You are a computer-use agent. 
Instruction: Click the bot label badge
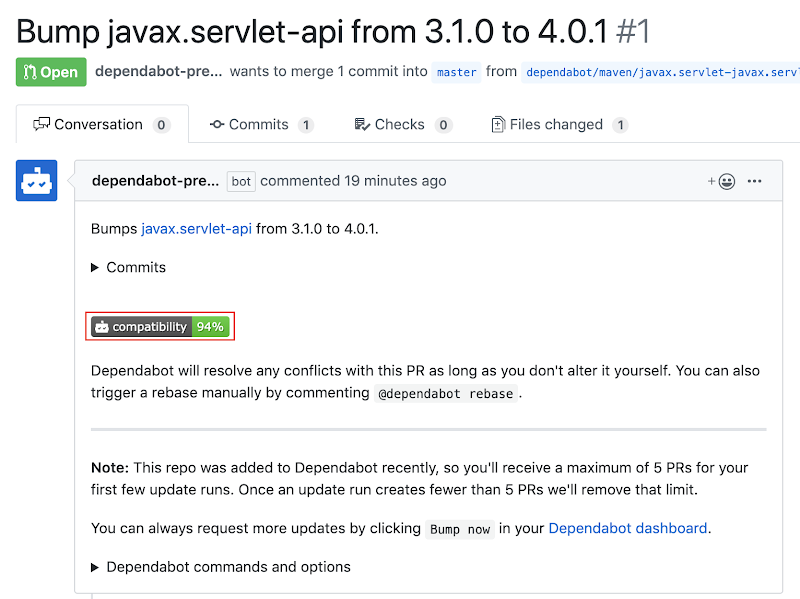click(x=241, y=182)
